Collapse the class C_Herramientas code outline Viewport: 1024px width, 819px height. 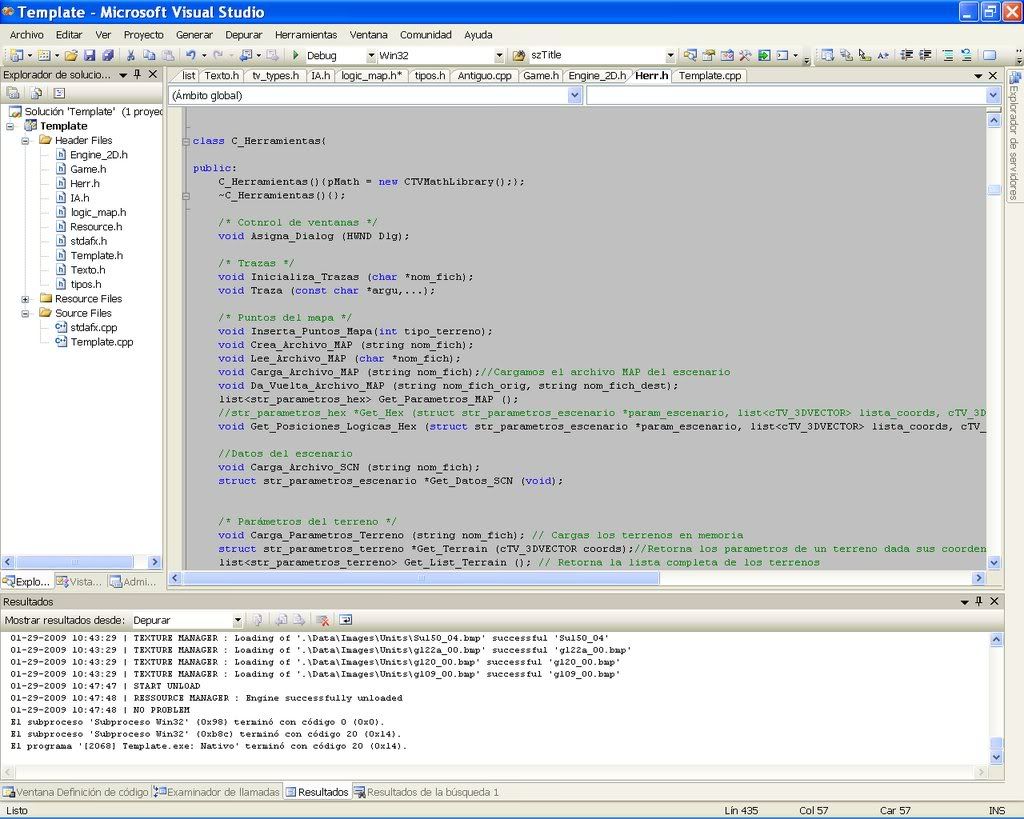pos(186,141)
